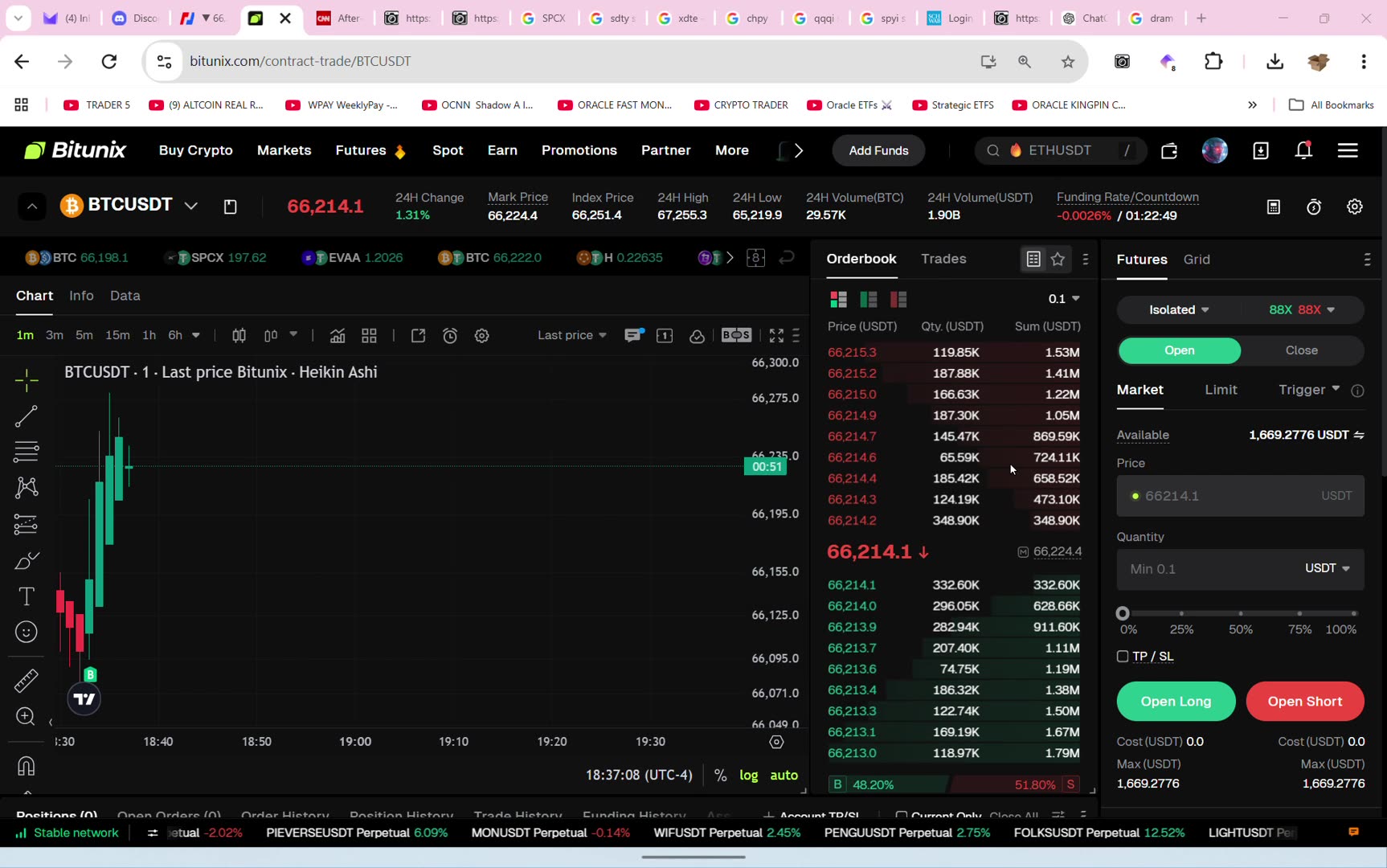Open the calculator icon near funding rate
Screen dimensions: 1387x868
pos(1274,207)
